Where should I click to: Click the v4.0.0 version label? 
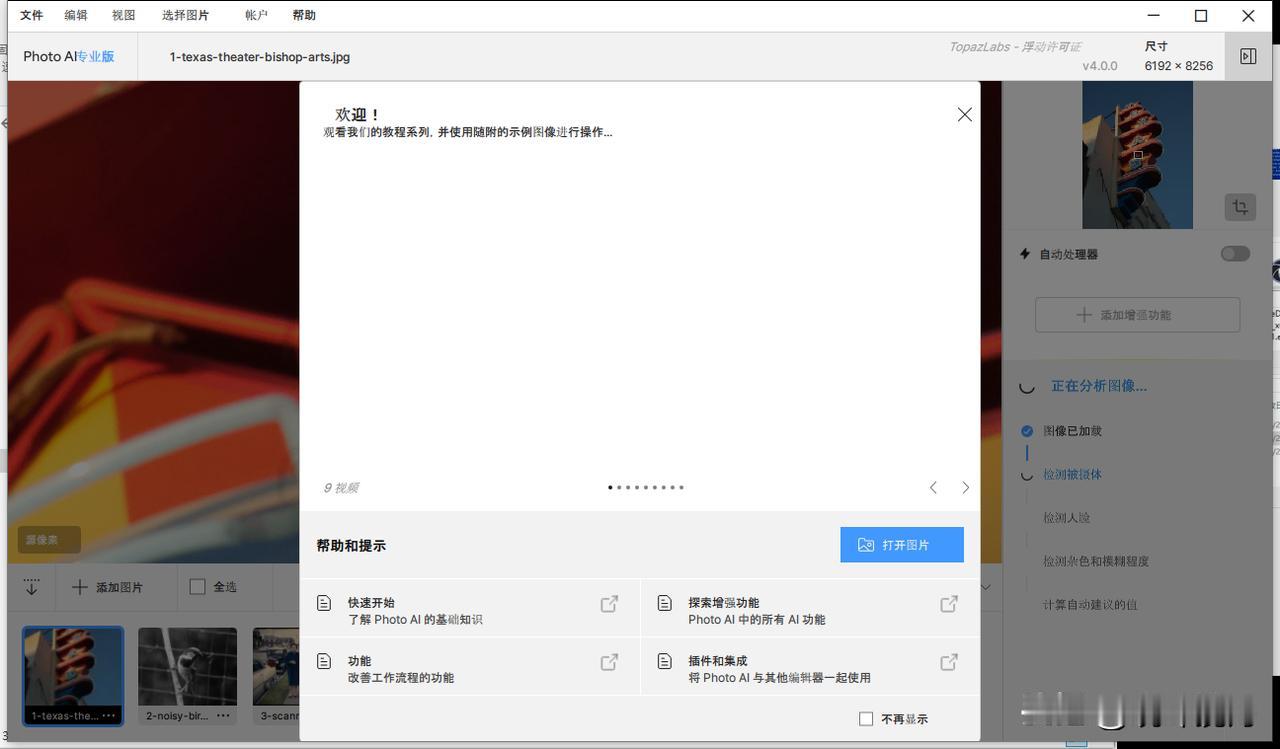tap(1100, 66)
